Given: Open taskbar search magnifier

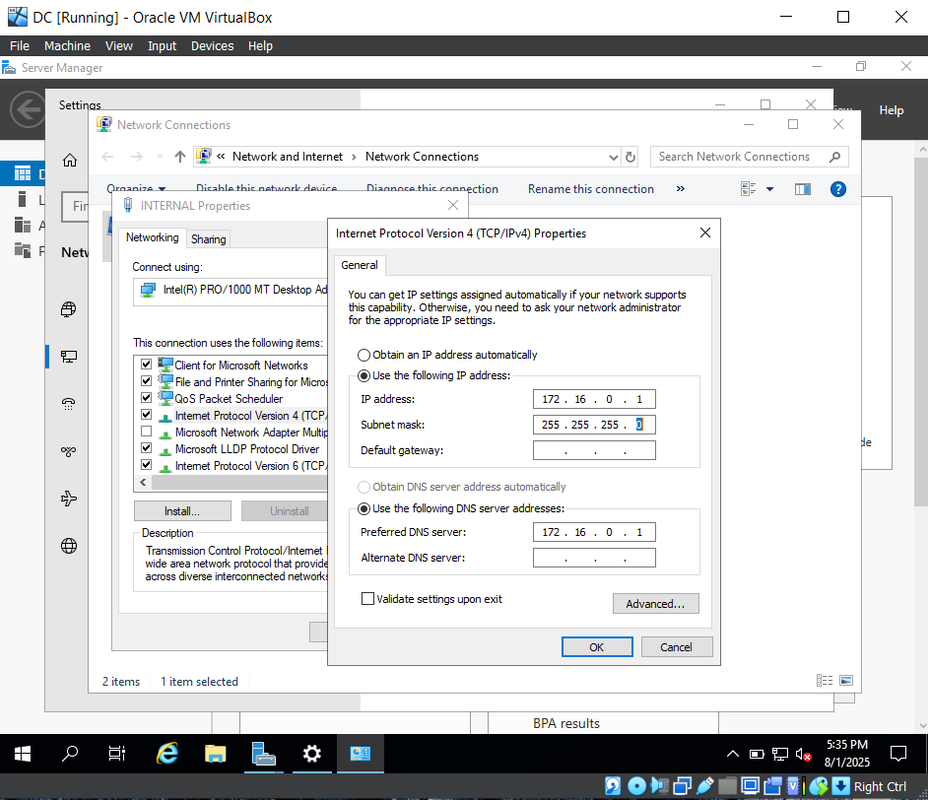Looking at the screenshot, I should tap(70, 753).
